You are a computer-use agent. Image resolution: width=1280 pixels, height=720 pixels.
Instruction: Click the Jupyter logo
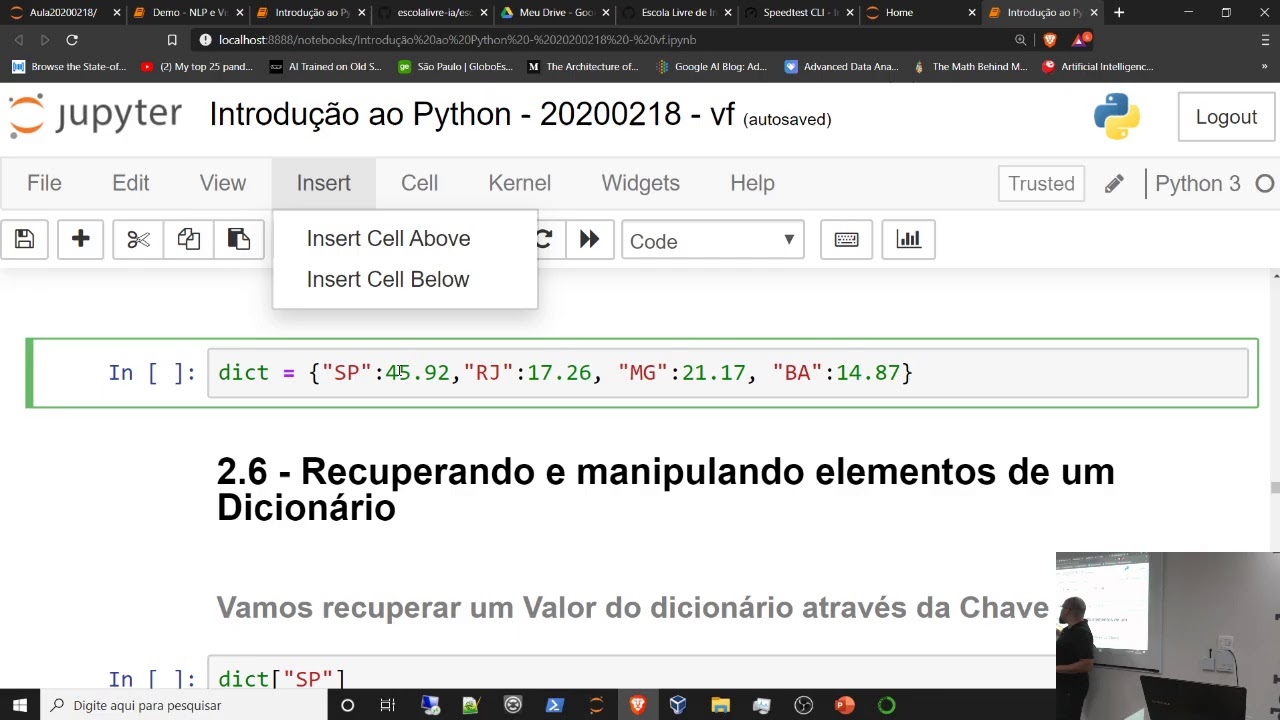[96, 116]
